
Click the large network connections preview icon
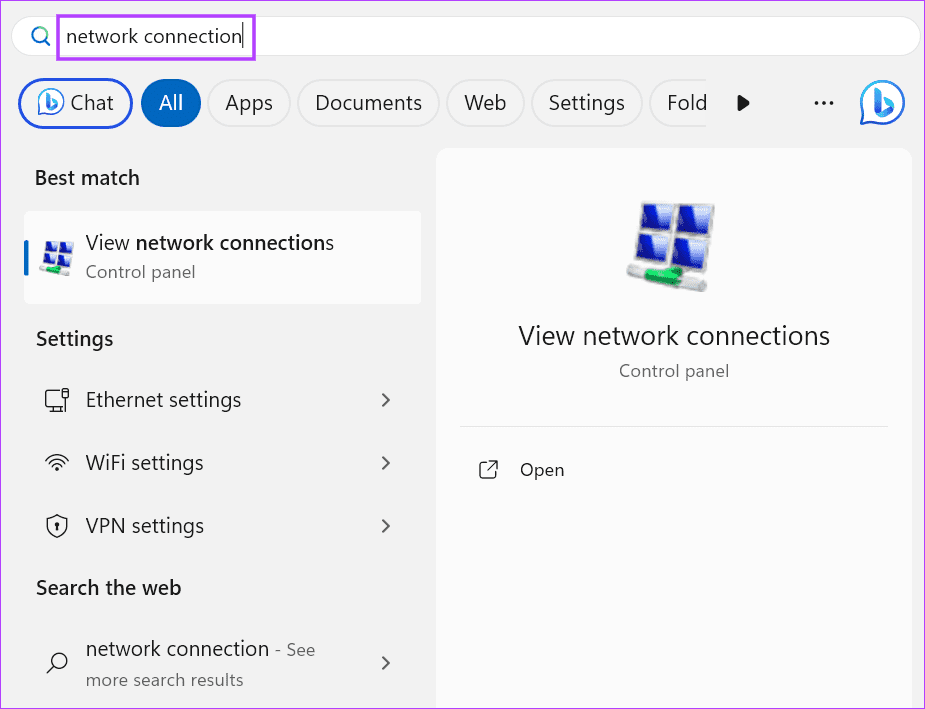(x=673, y=246)
